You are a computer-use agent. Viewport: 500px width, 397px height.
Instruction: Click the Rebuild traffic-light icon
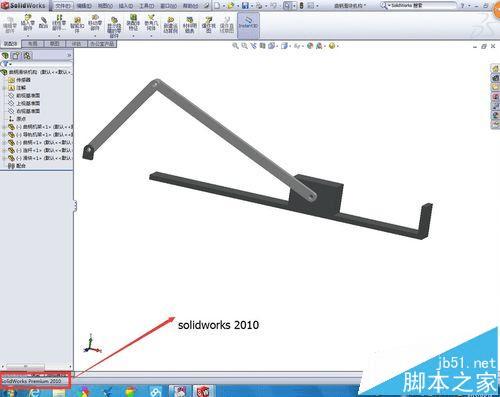click(302, 6)
